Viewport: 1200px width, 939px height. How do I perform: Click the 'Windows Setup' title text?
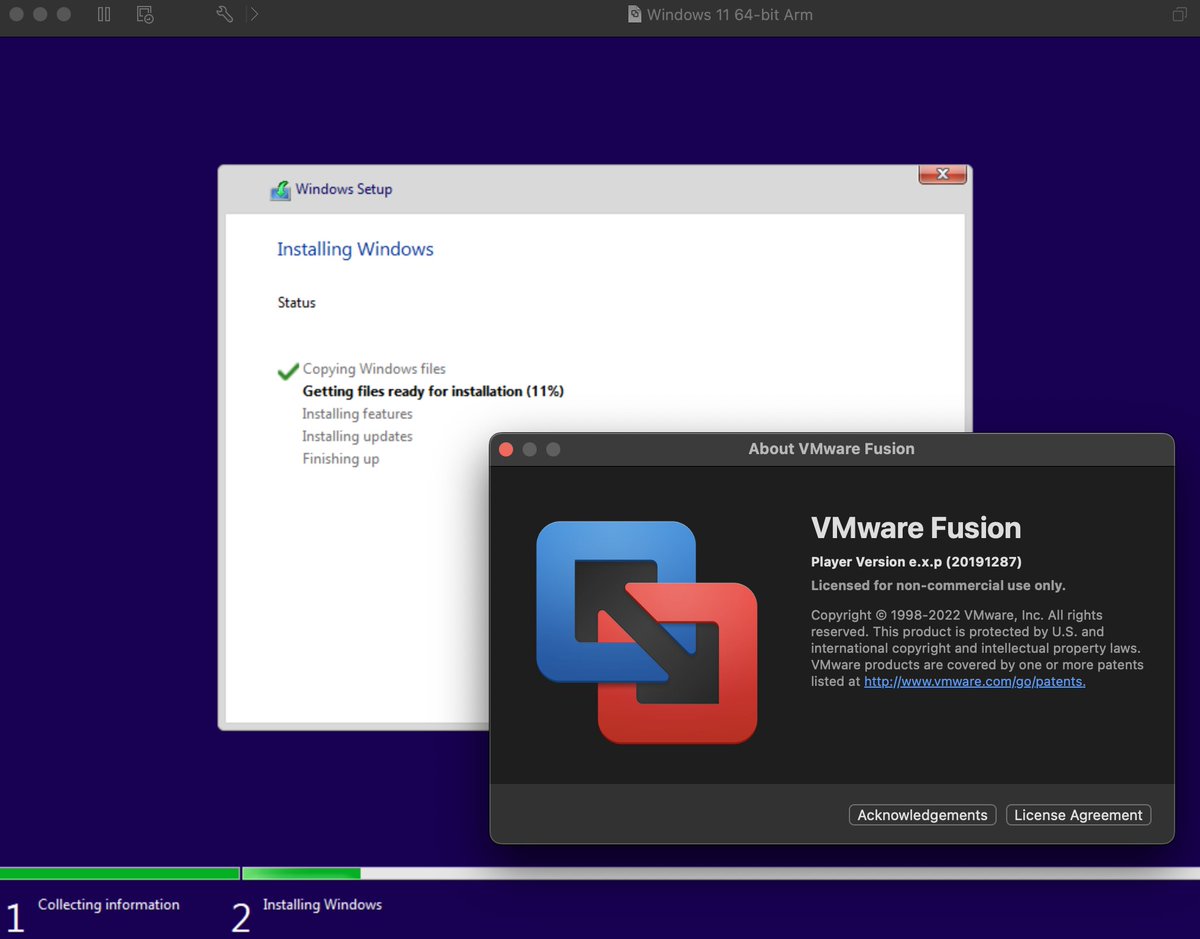click(x=344, y=189)
